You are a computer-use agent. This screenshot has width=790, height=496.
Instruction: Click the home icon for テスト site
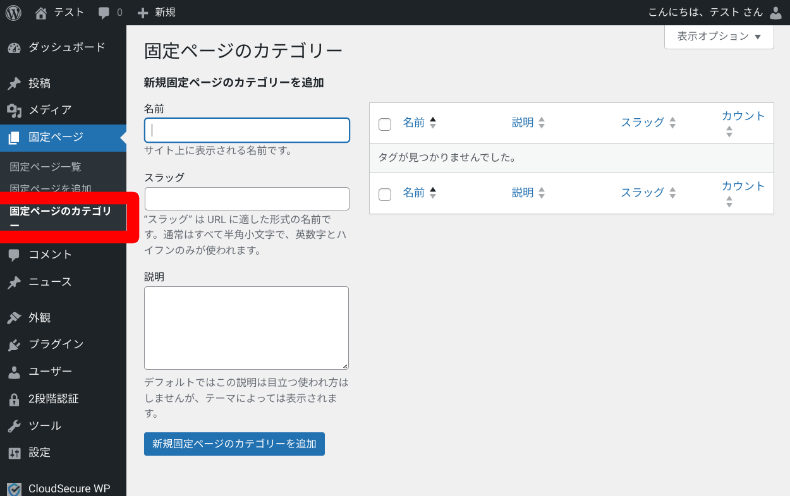(x=41, y=13)
